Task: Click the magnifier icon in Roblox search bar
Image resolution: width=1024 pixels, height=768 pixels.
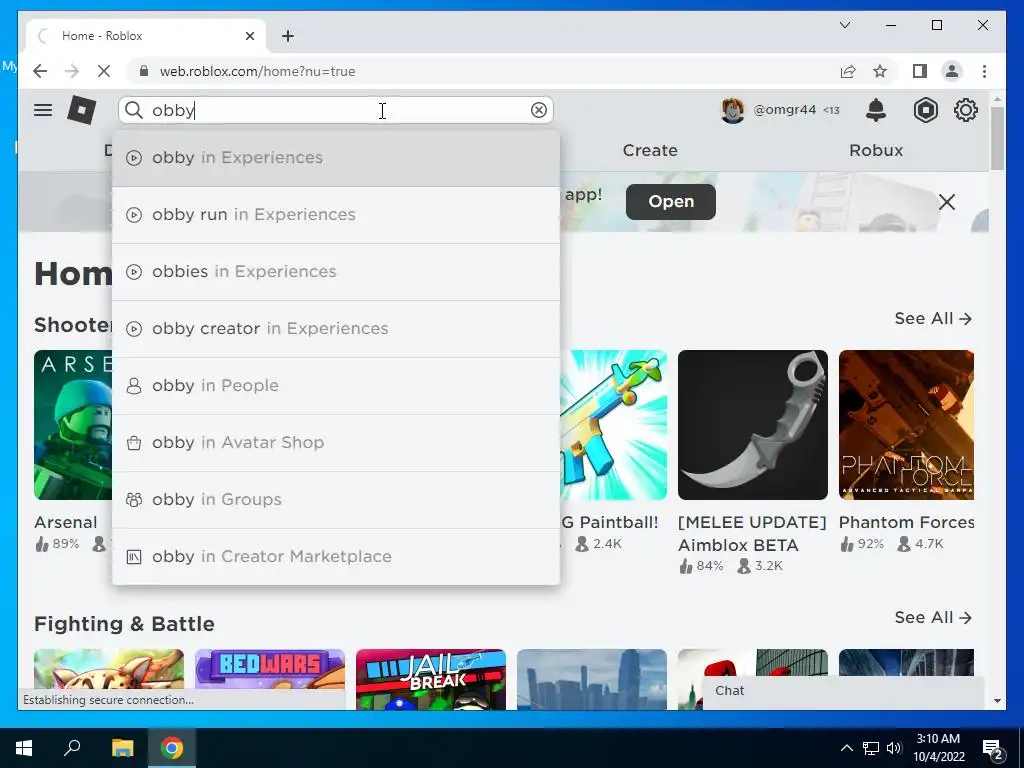Action: click(x=133, y=110)
